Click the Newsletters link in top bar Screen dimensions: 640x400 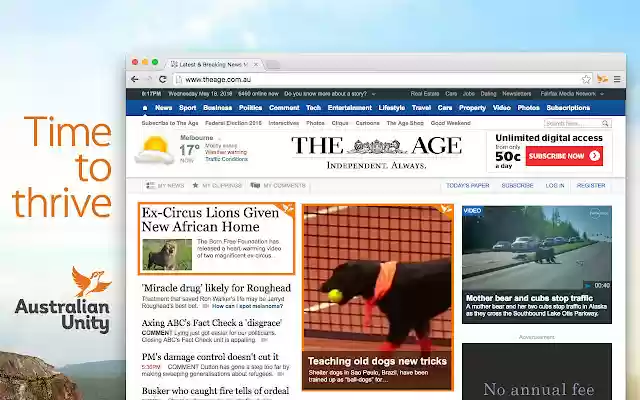click(517, 94)
